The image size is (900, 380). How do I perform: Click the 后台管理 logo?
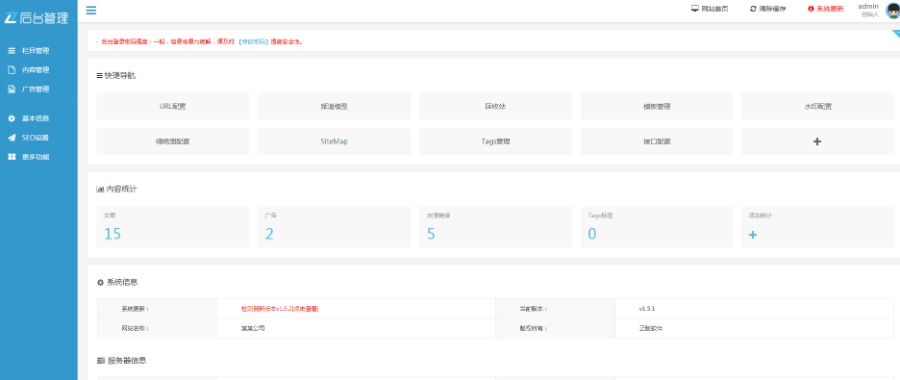[x=37, y=17]
